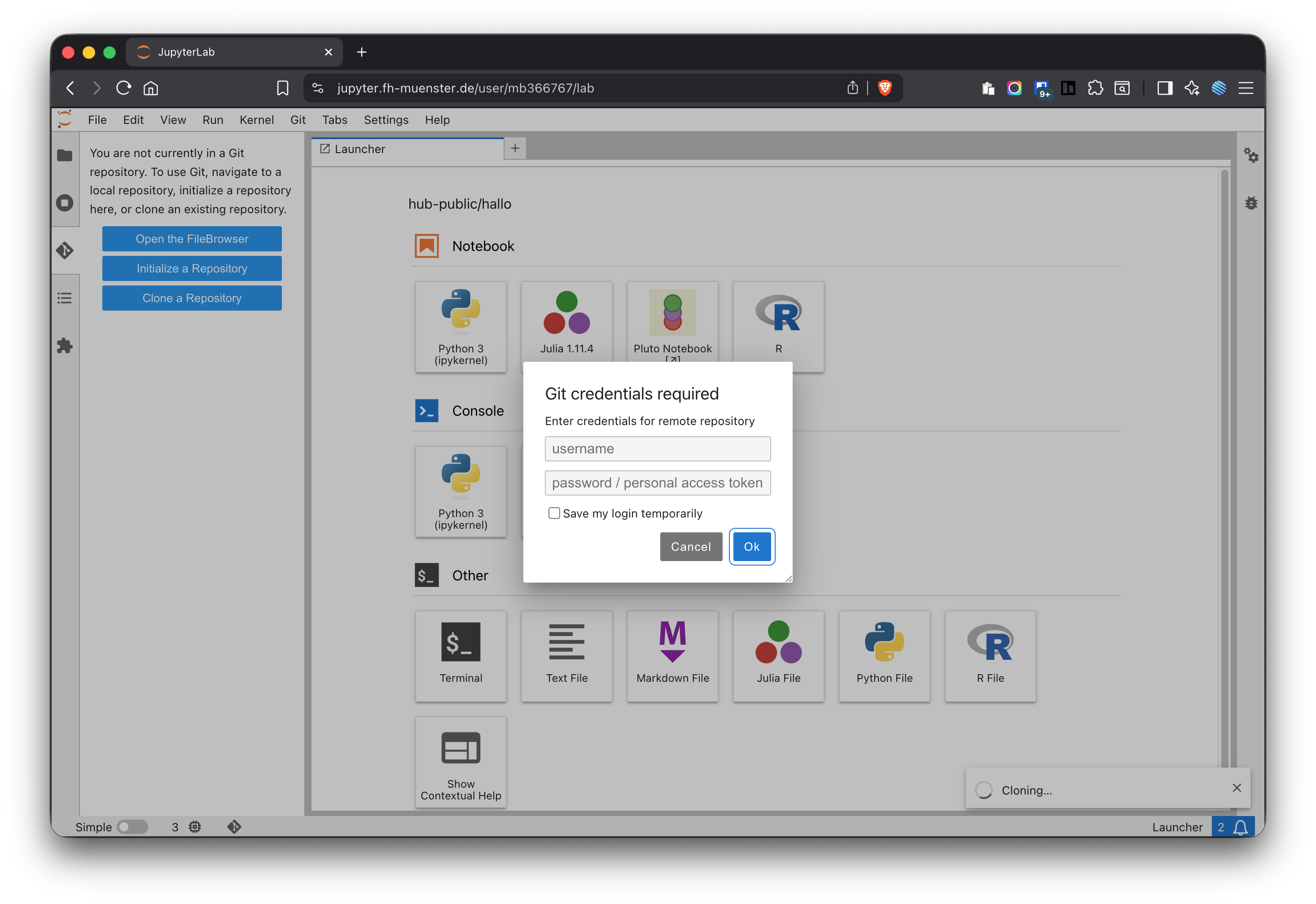Open the Property Inspector gears icon
The height and width of the screenshot is (904, 1316).
[x=1250, y=155]
